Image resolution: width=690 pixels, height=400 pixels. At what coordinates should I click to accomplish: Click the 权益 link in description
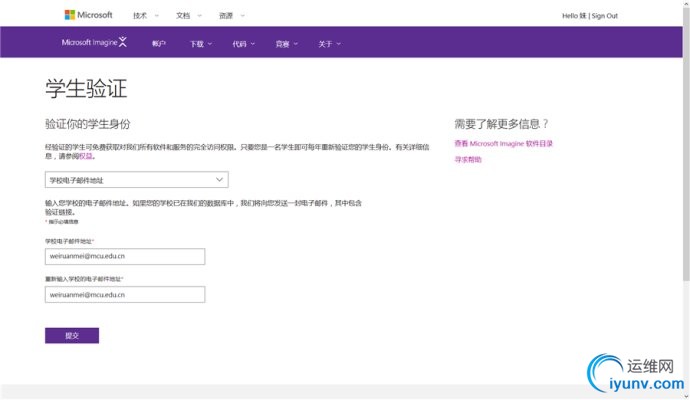coord(85,156)
